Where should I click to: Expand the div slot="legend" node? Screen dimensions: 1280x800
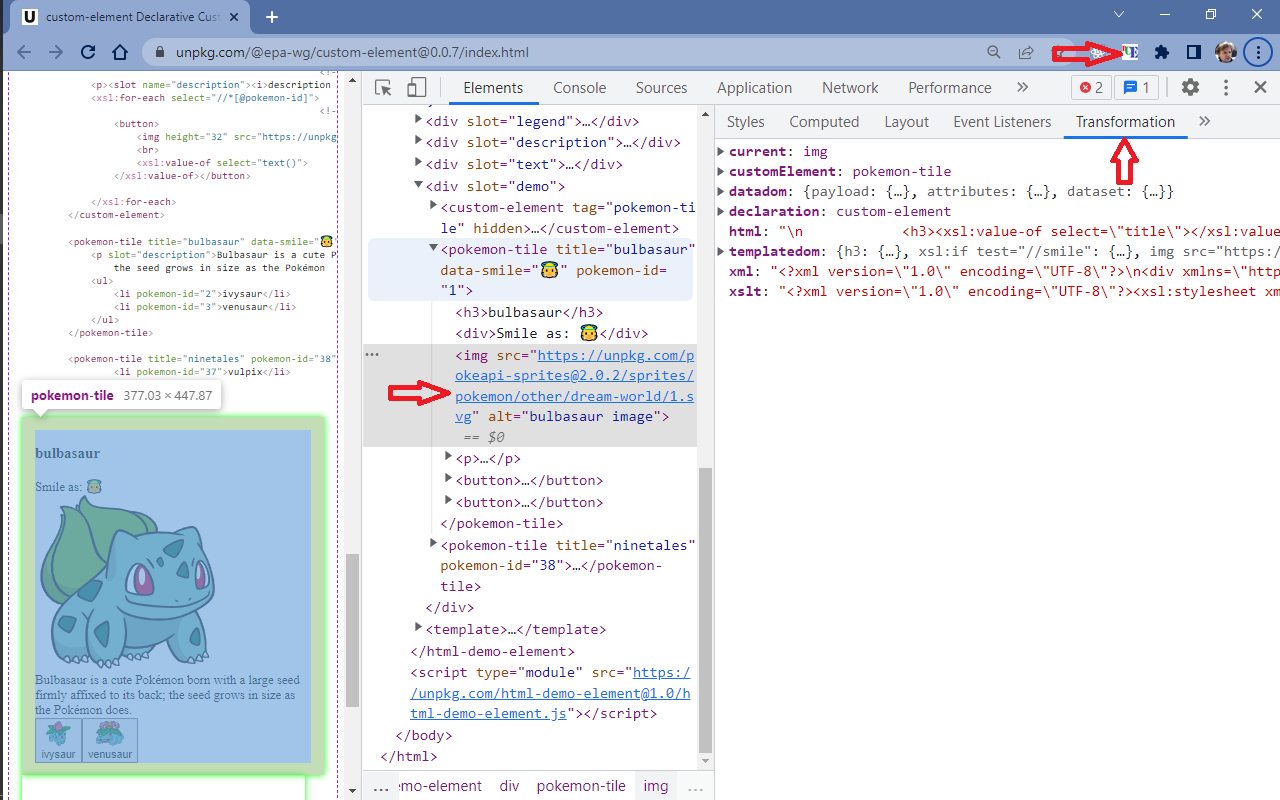pyautogui.click(x=419, y=120)
